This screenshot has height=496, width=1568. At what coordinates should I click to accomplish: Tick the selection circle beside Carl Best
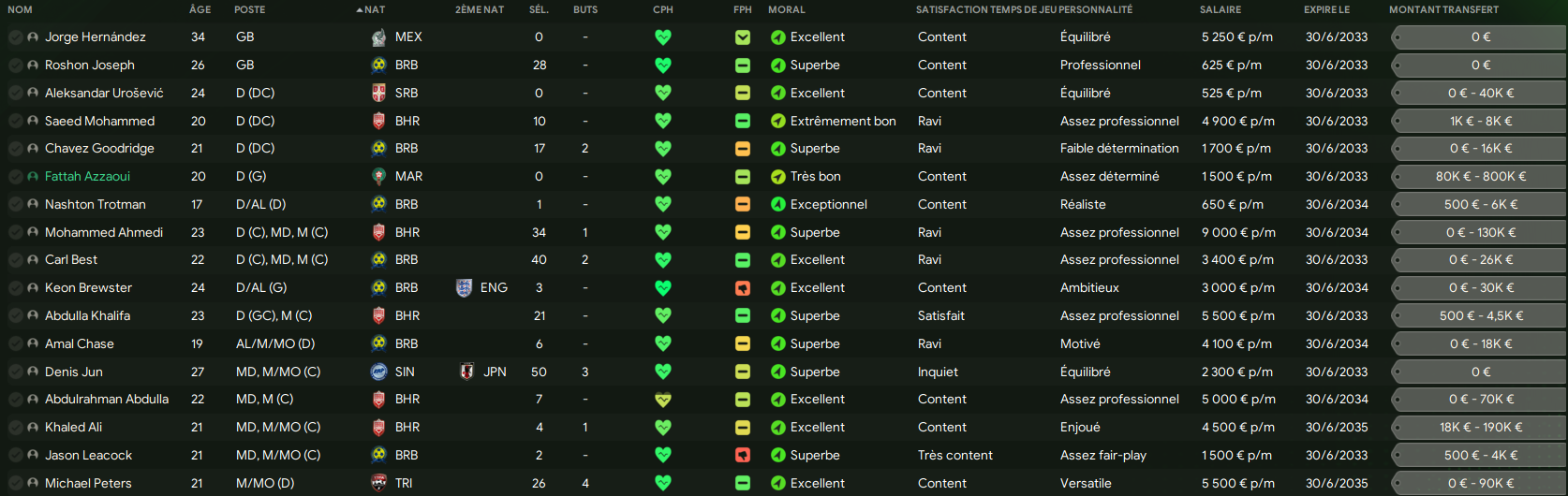(16, 260)
